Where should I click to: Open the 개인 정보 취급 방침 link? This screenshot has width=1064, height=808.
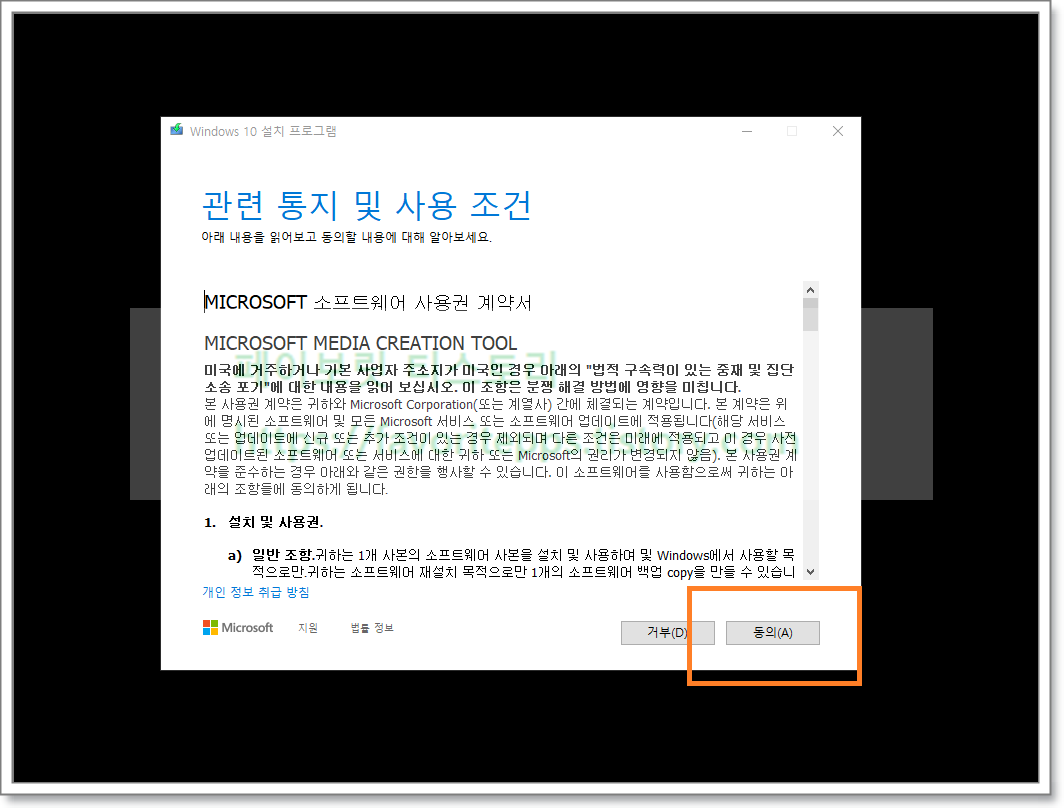[256, 592]
